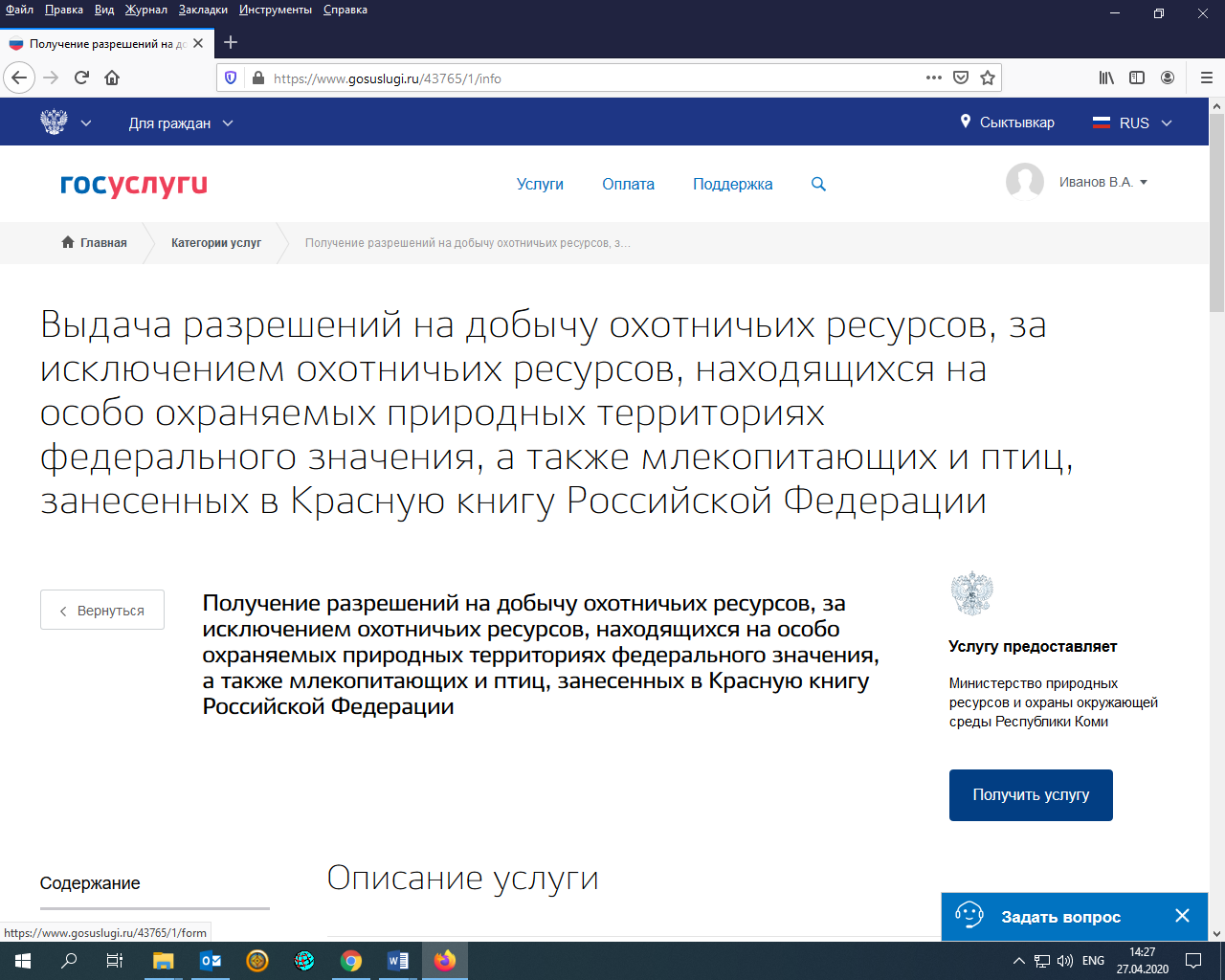Viewport: 1225px width, 980px height.
Task: Open the Firefox account icon
Action: [x=1168, y=78]
